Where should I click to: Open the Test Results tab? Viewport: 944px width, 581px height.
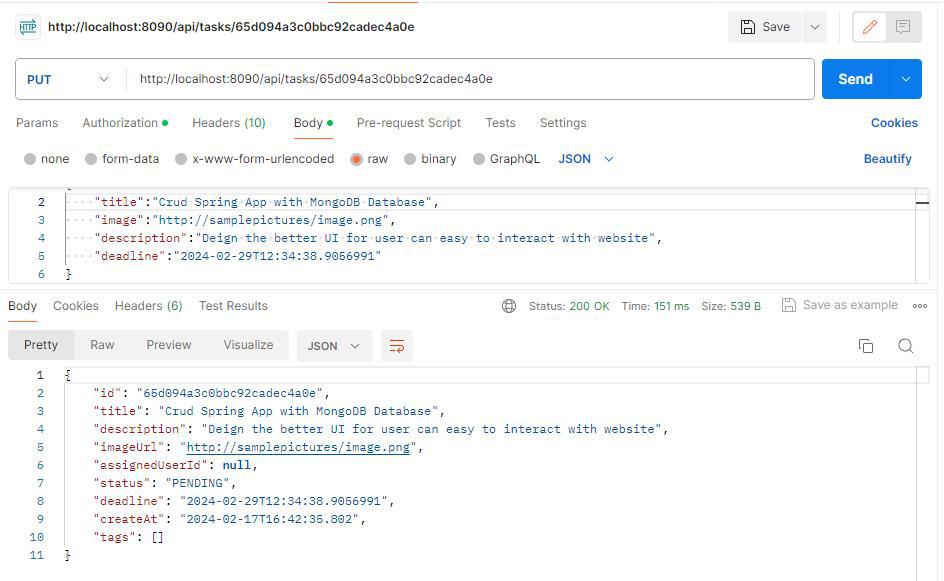233,306
